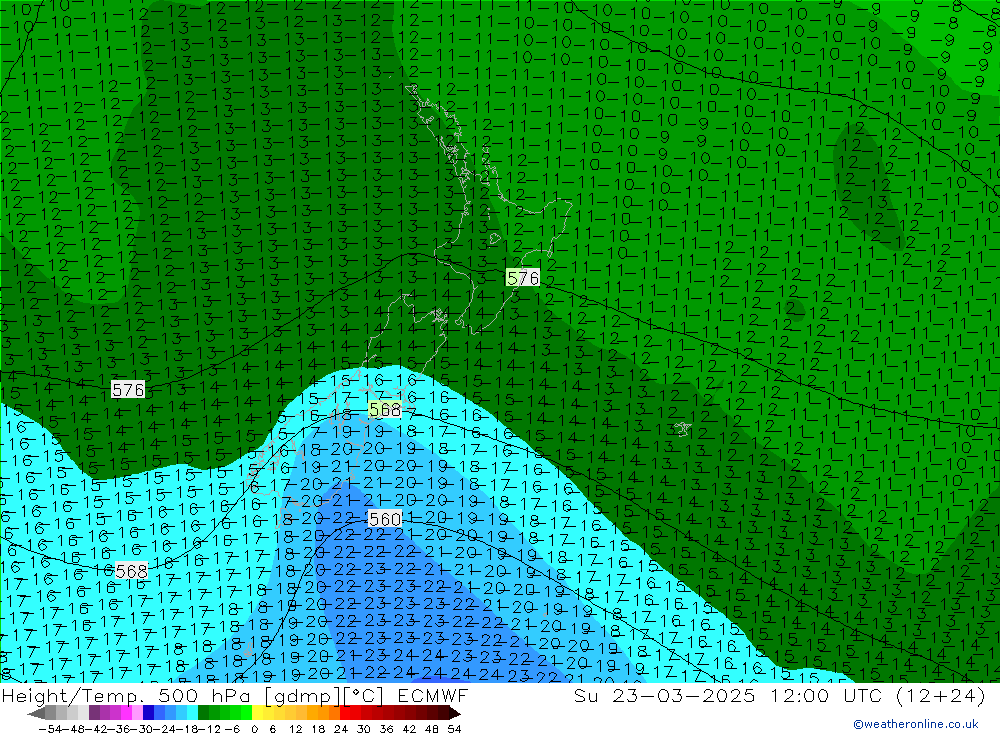Viewport: 1000px width, 733px height.
Task: Pick the dark blue swatch above scale value -30
Action: (x=148, y=713)
